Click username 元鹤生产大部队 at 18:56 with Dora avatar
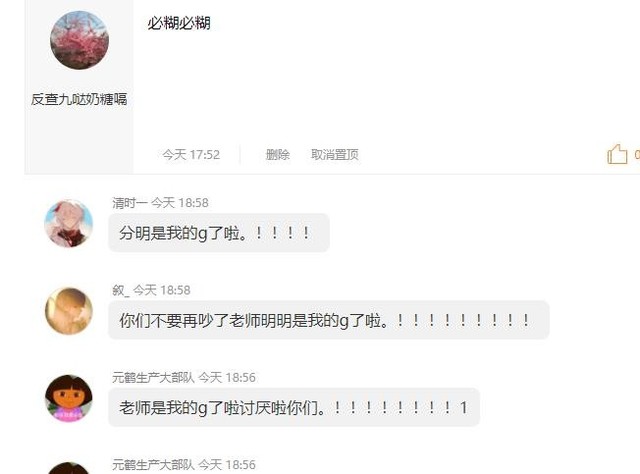 tap(153, 377)
